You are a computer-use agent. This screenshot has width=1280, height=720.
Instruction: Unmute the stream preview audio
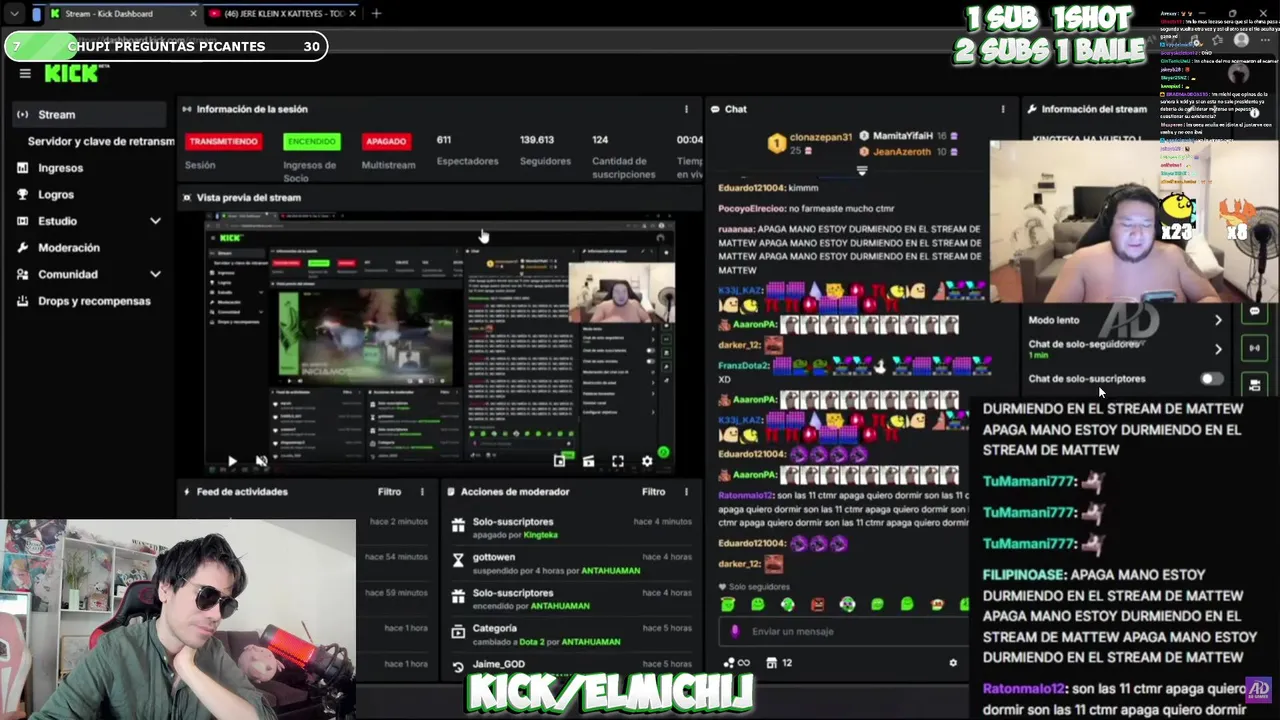[x=261, y=461]
